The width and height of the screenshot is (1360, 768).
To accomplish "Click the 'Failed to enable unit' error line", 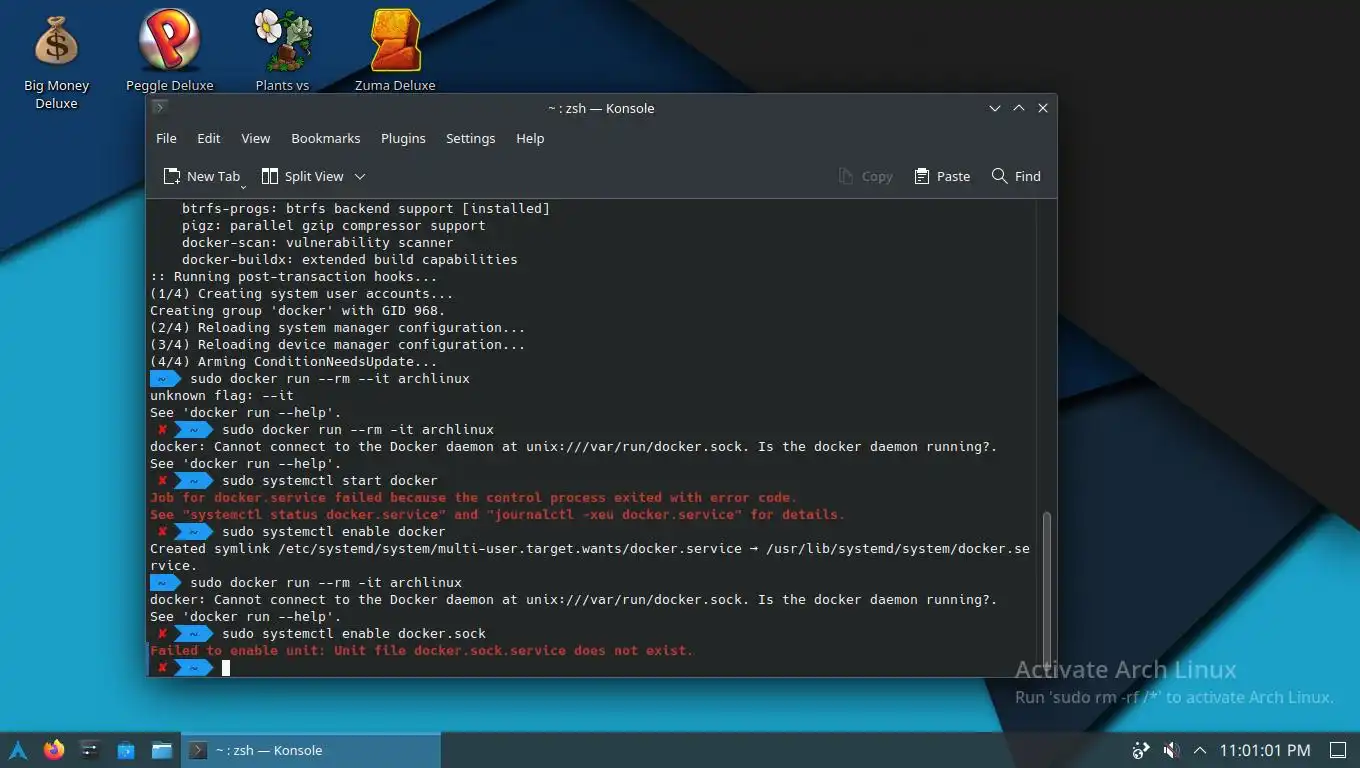I will 422,650.
